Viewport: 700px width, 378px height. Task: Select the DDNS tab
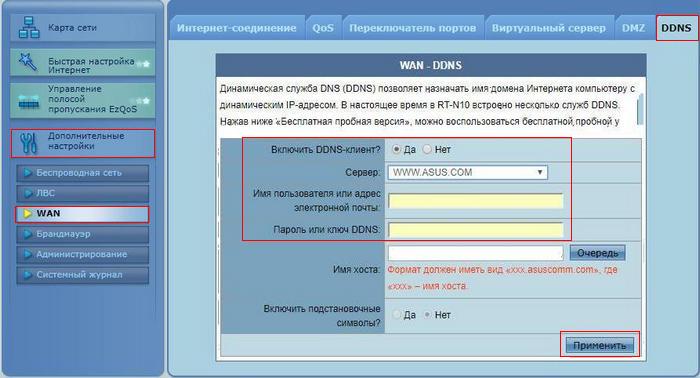point(676,28)
